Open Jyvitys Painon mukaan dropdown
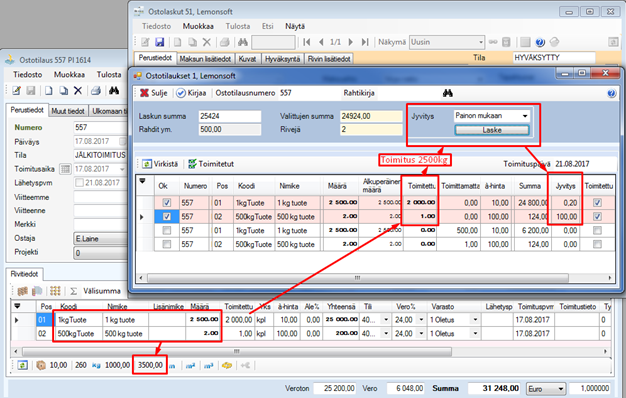 (525, 116)
